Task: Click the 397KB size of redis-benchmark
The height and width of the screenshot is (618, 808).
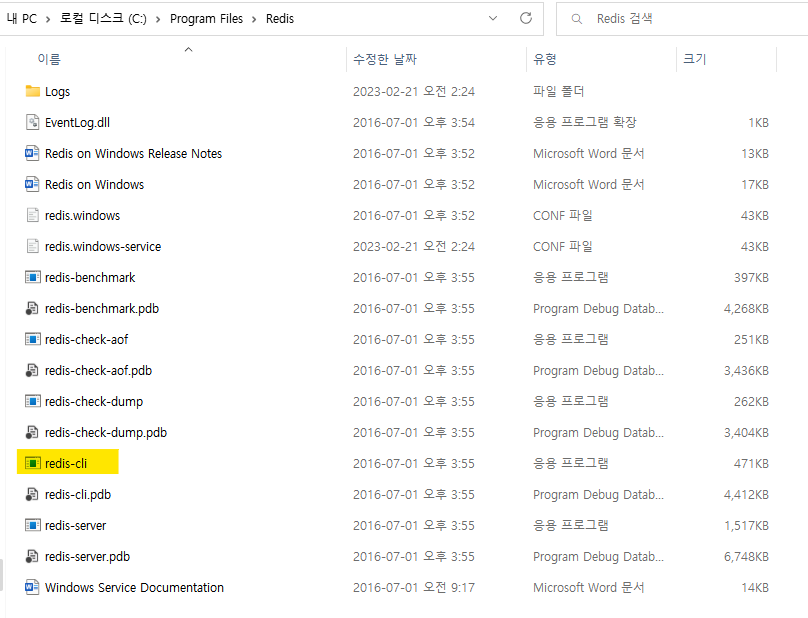Action: pyautogui.click(x=751, y=277)
